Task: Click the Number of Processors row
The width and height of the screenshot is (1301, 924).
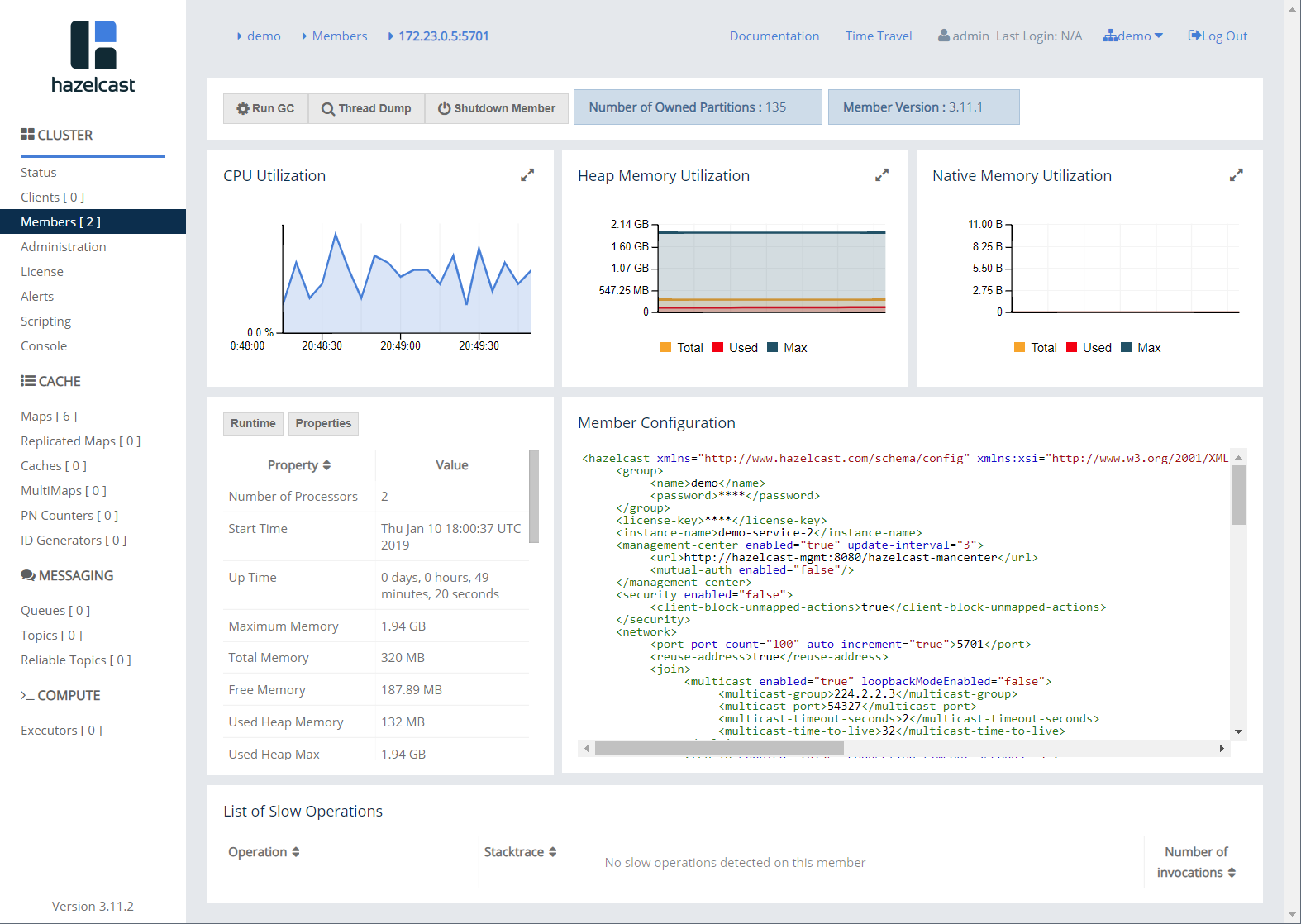Action: 376,496
